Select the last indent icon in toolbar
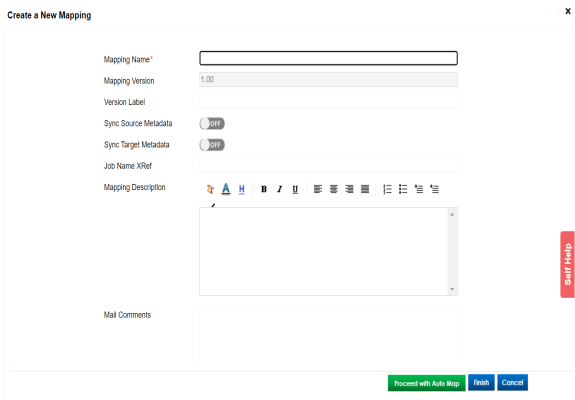The width and height of the screenshot is (575, 400). [435, 189]
